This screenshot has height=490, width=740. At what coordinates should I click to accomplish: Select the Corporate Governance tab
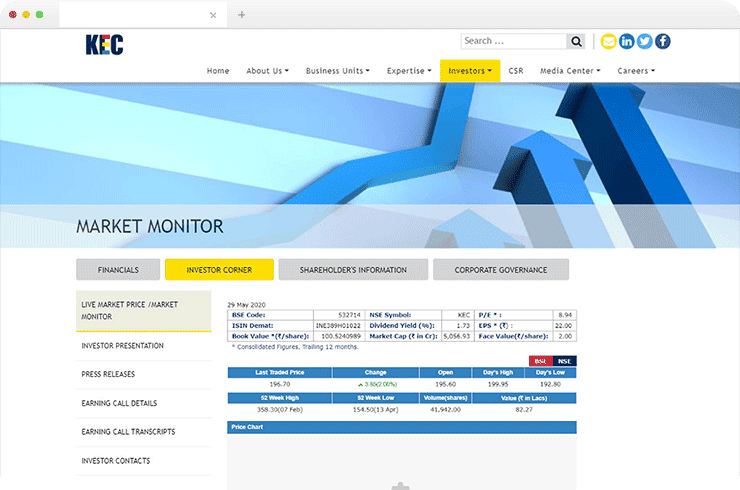tap(501, 270)
